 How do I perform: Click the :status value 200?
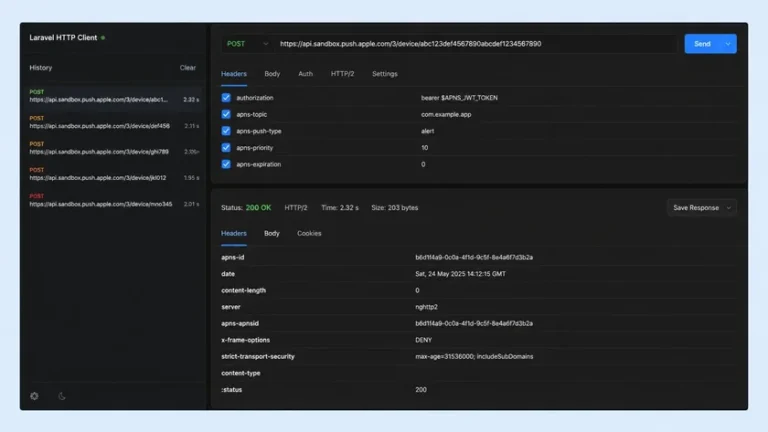coord(421,390)
